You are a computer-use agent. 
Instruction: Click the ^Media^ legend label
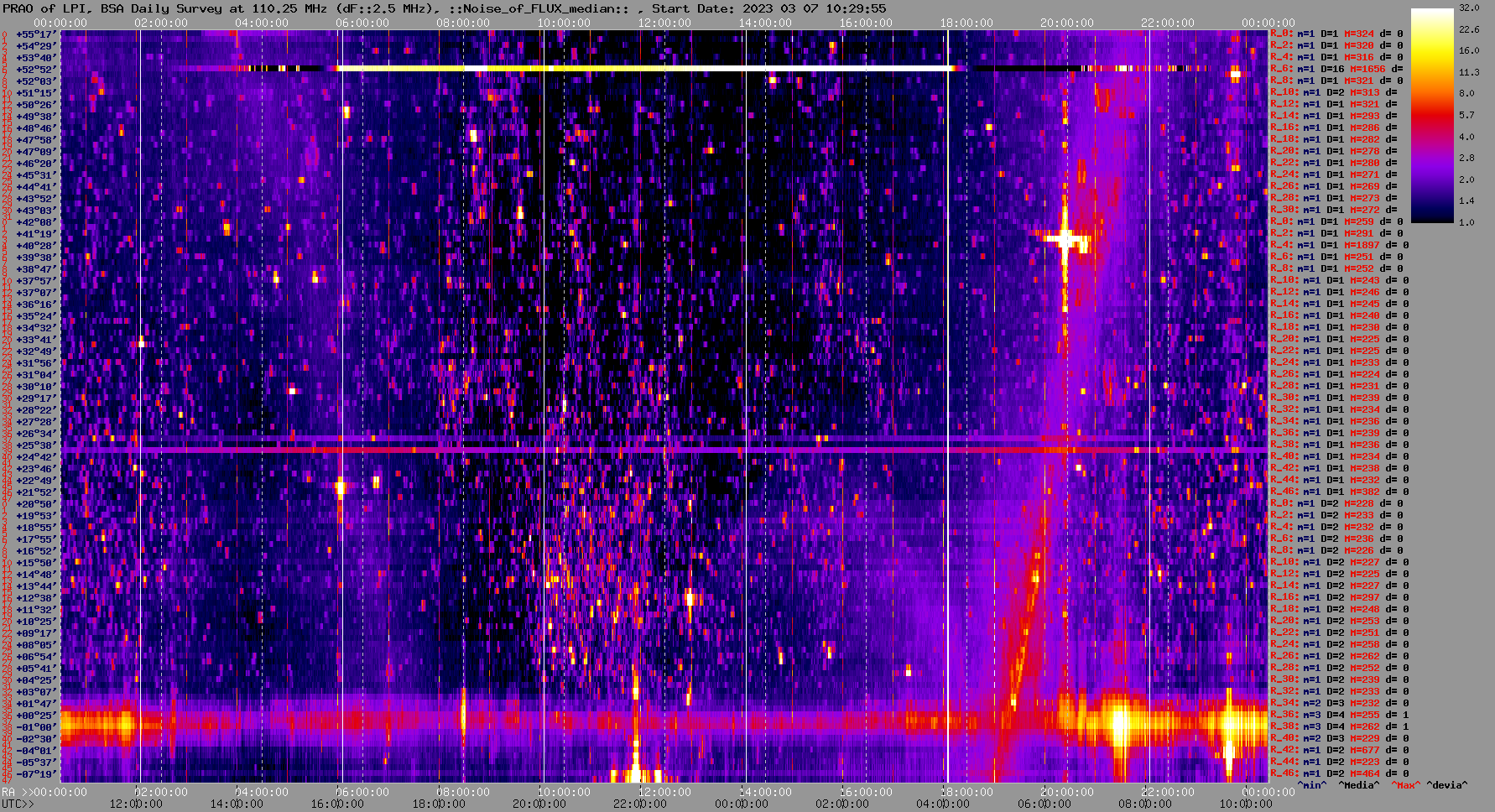click(x=1359, y=785)
